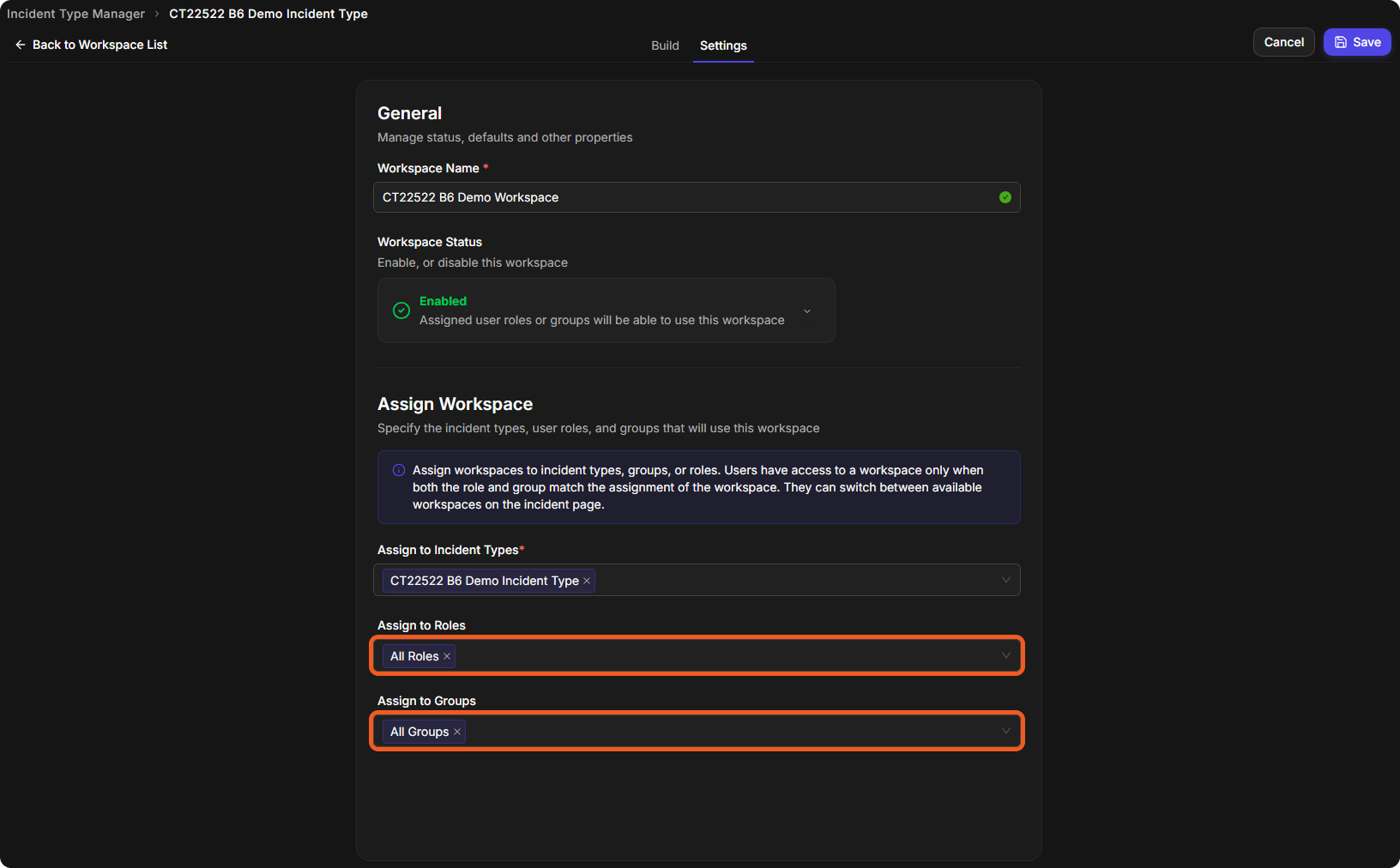Click the green checkmark icon in Workspace Name field

pos(1005,197)
